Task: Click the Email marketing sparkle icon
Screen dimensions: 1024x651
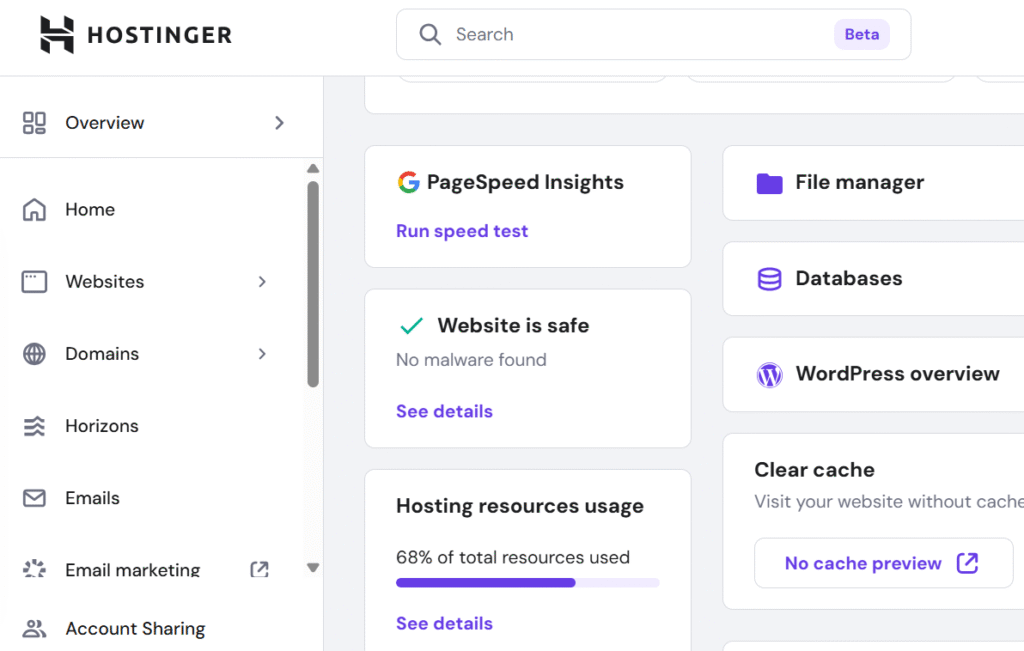Action: pos(35,569)
